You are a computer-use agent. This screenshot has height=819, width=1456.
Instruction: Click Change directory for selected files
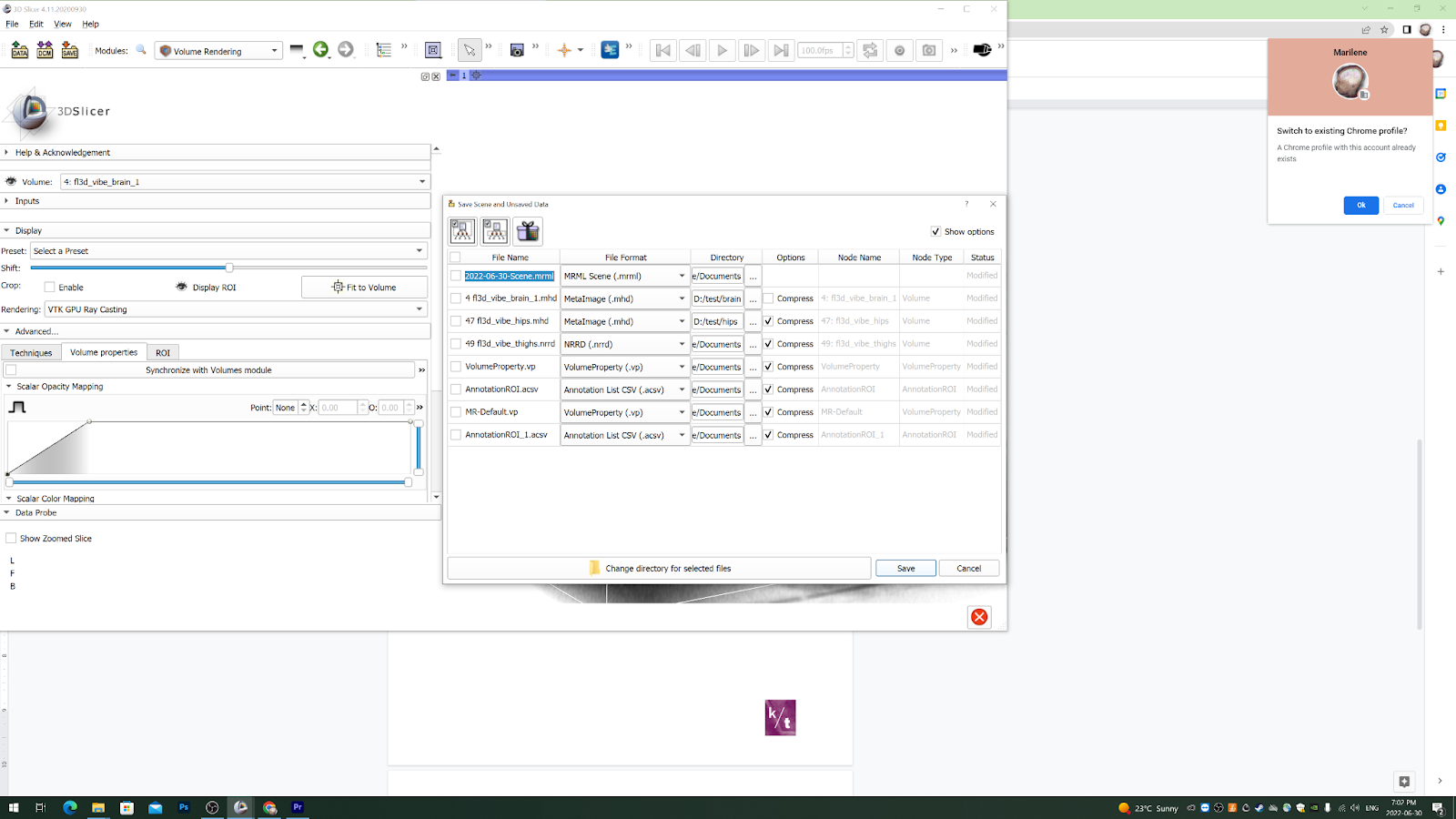(x=659, y=569)
